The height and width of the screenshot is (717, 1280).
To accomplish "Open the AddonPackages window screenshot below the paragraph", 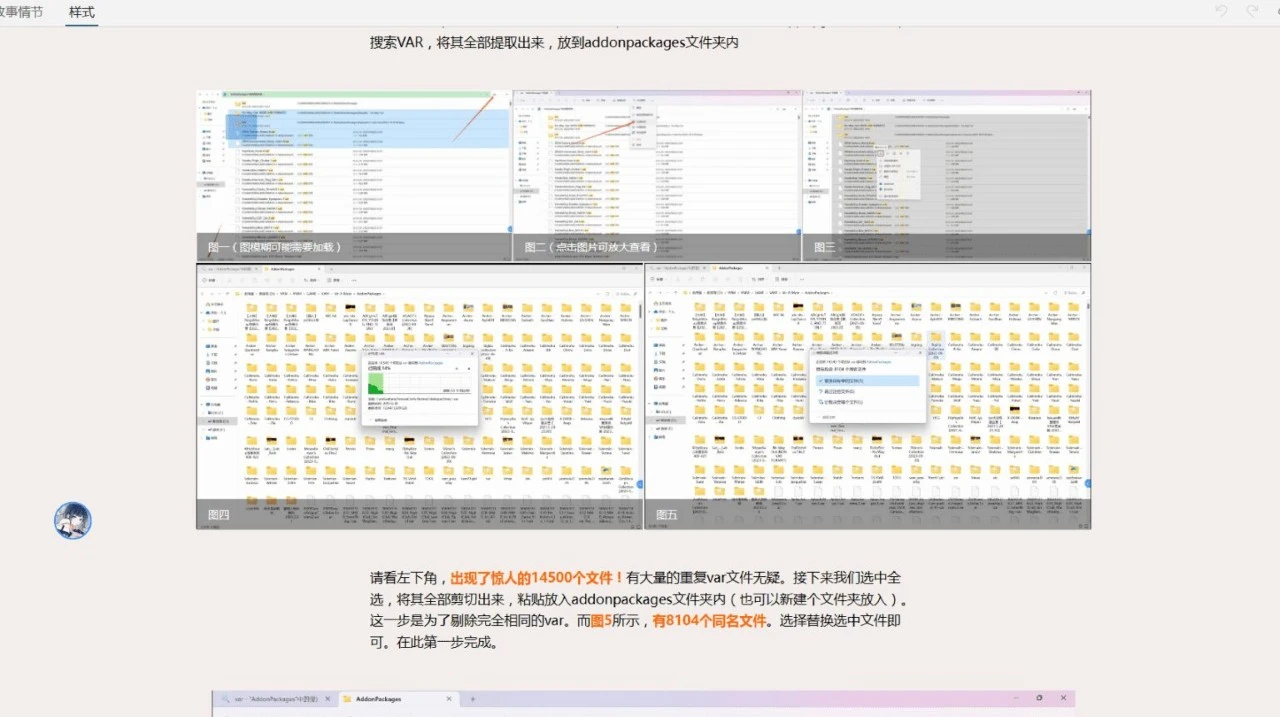I will pos(643,702).
